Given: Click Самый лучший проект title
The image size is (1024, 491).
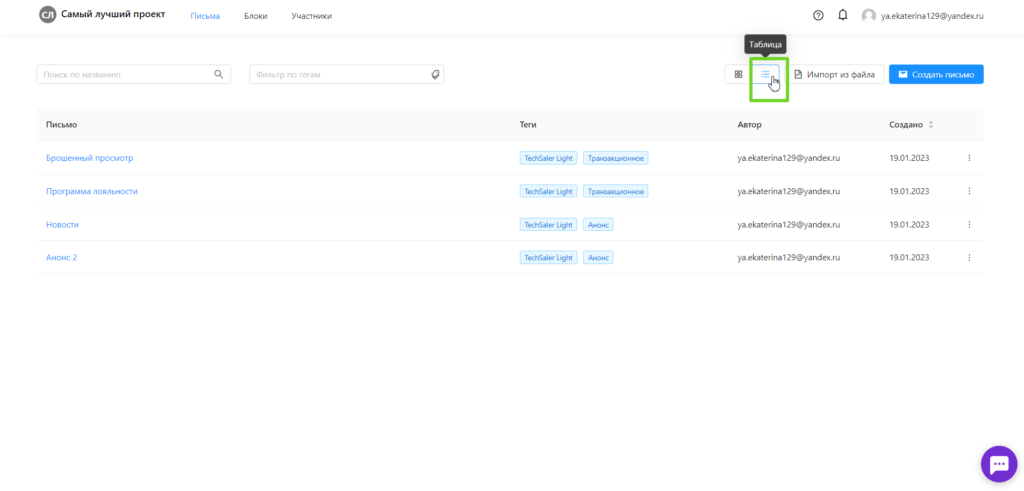Looking at the screenshot, I should pyautogui.click(x=113, y=14).
